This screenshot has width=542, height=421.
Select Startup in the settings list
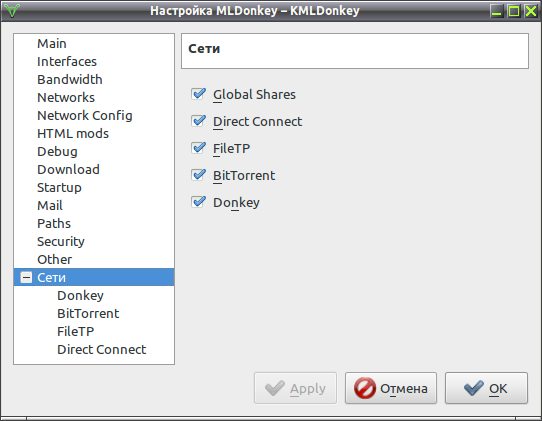pyautogui.click(x=59, y=187)
